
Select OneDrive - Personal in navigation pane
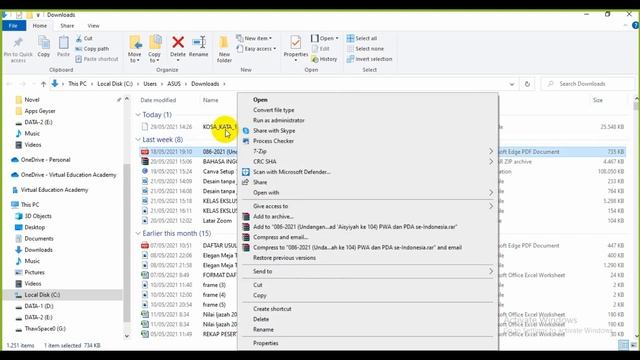(x=46, y=160)
